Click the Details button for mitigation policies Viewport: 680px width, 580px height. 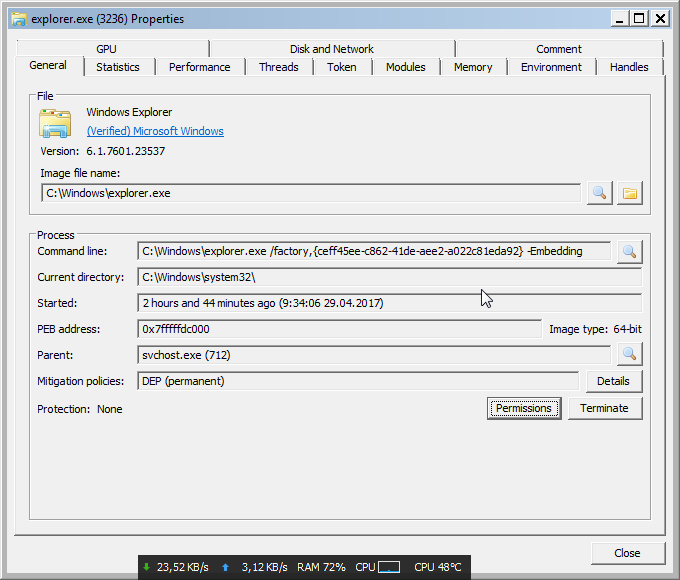point(614,381)
